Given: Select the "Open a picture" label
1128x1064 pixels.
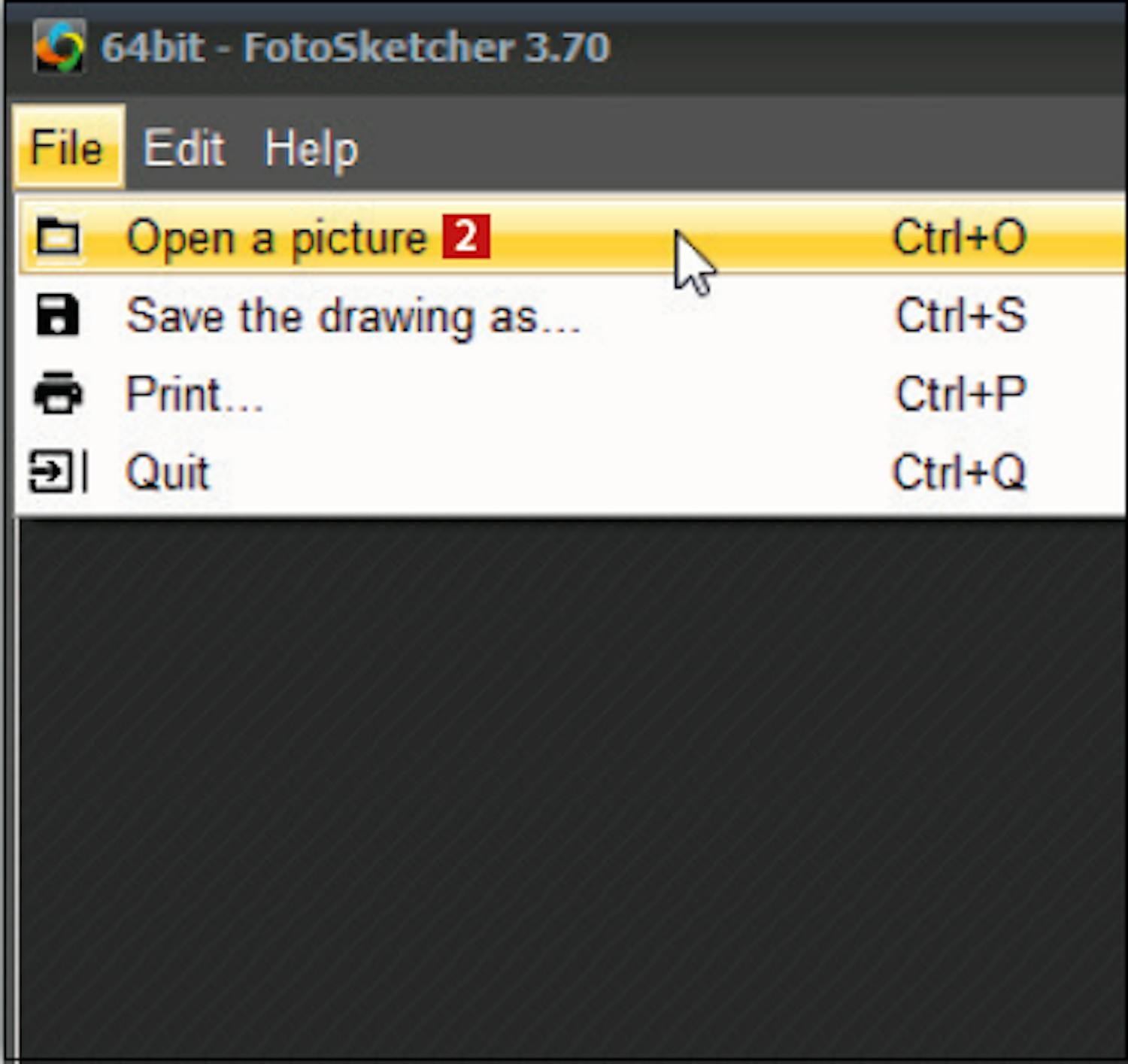Looking at the screenshot, I should click(276, 238).
